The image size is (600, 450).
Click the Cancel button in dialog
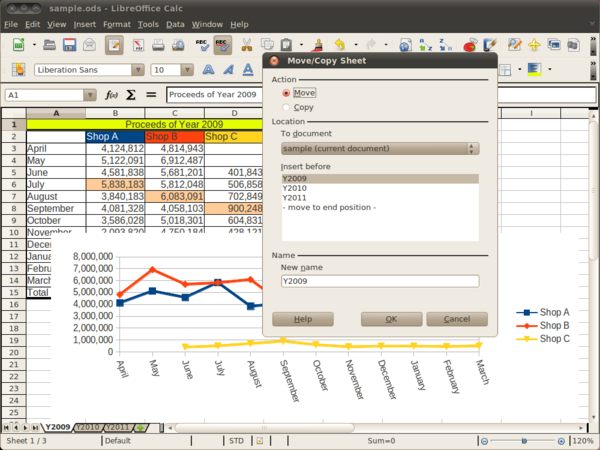(x=456, y=319)
